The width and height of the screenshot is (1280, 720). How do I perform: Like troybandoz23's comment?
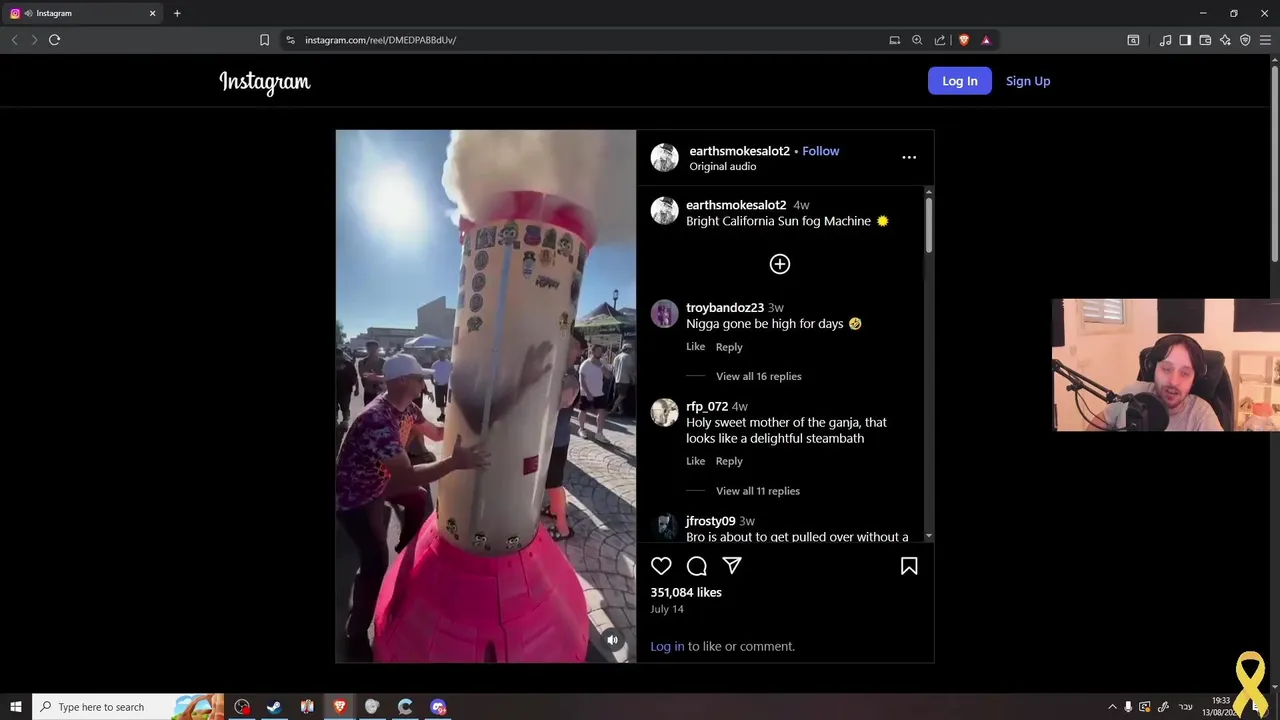coord(696,347)
